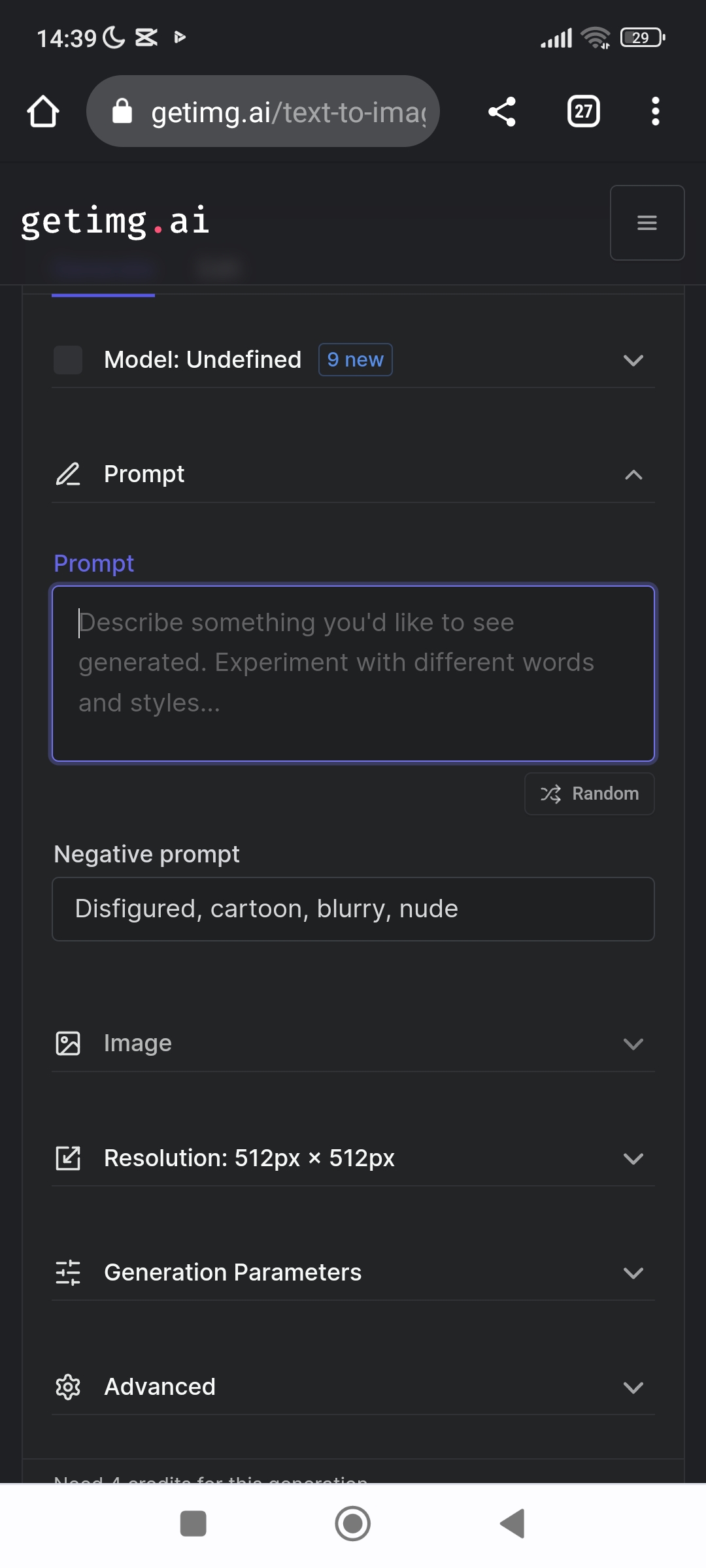
Task: Expand the Image section chevron
Action: pyautogui.click(x=633, y=1044)
